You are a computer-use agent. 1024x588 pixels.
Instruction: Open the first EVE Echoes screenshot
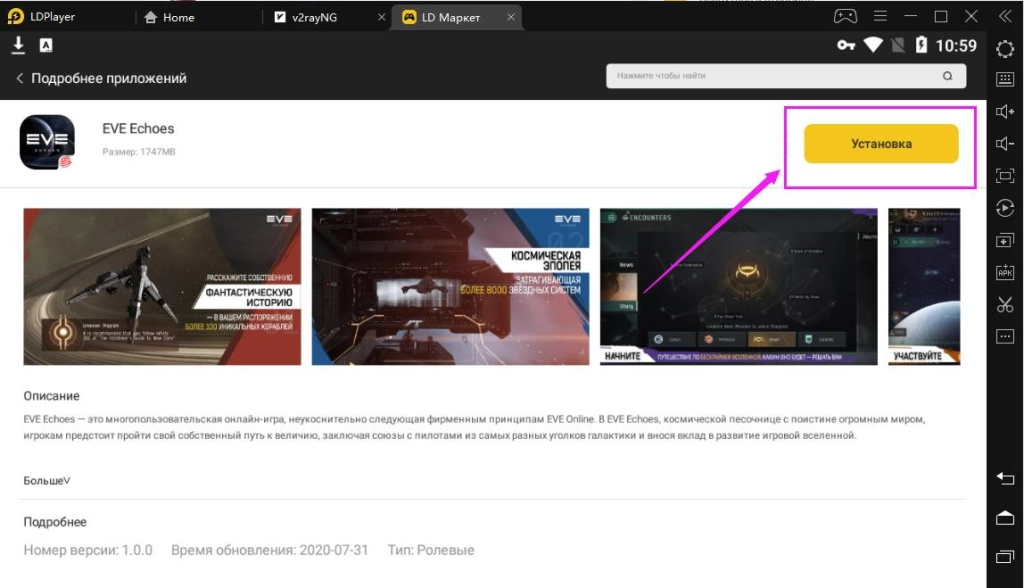tap(162, 287)
